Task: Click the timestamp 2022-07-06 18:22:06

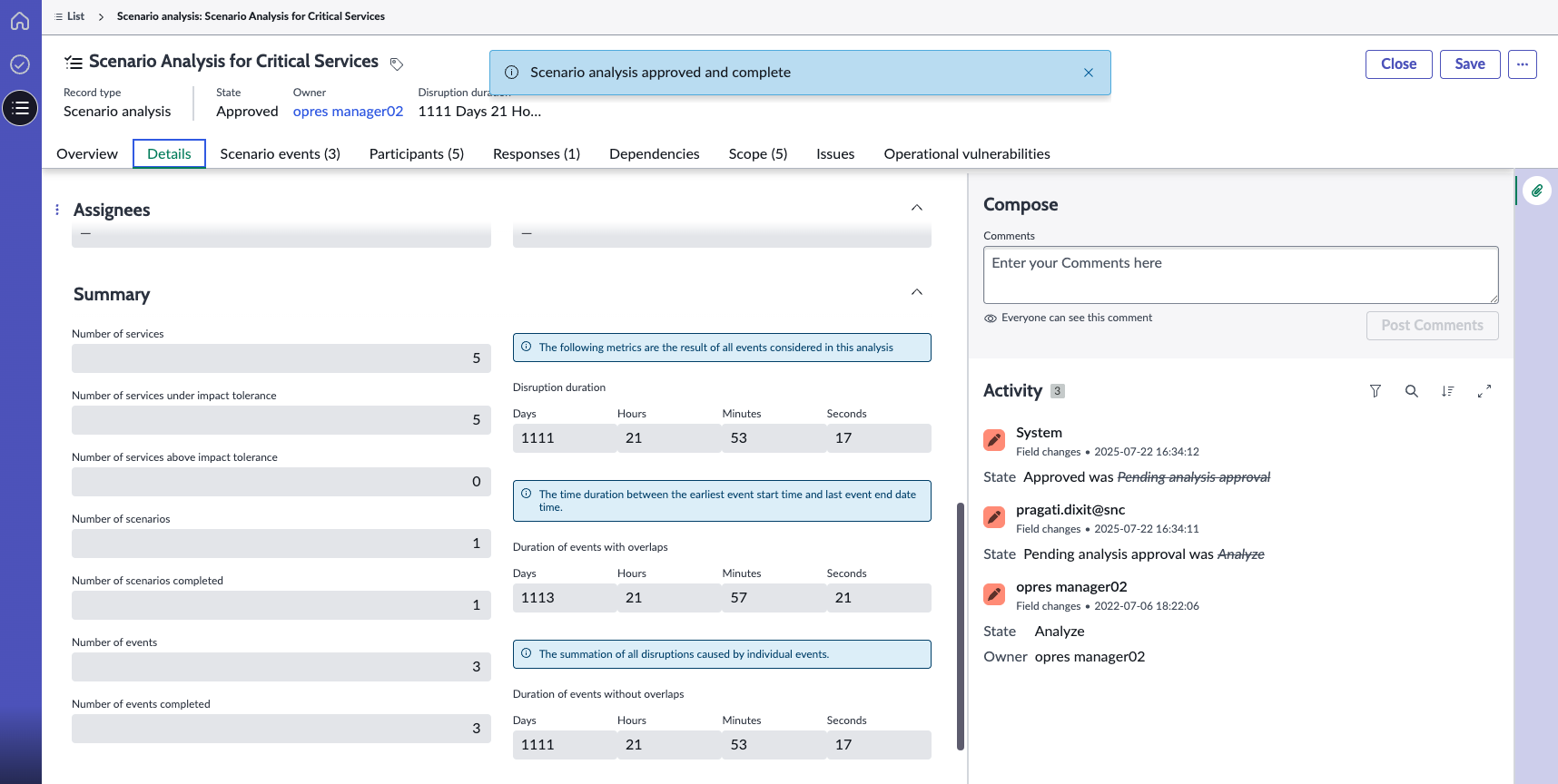Action: tap(1147, 606)
